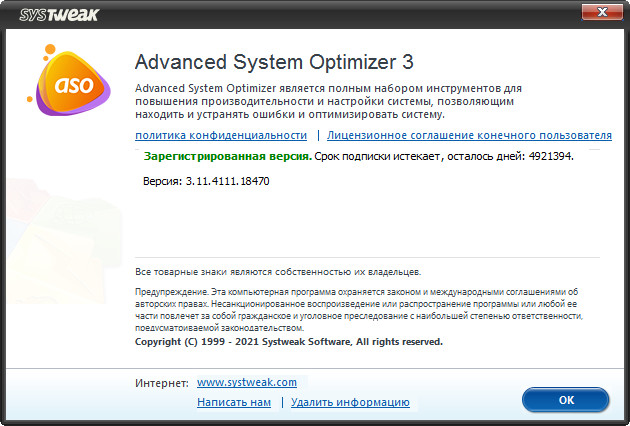
Task: Click the Написать нам link
Action: [234, 402]
